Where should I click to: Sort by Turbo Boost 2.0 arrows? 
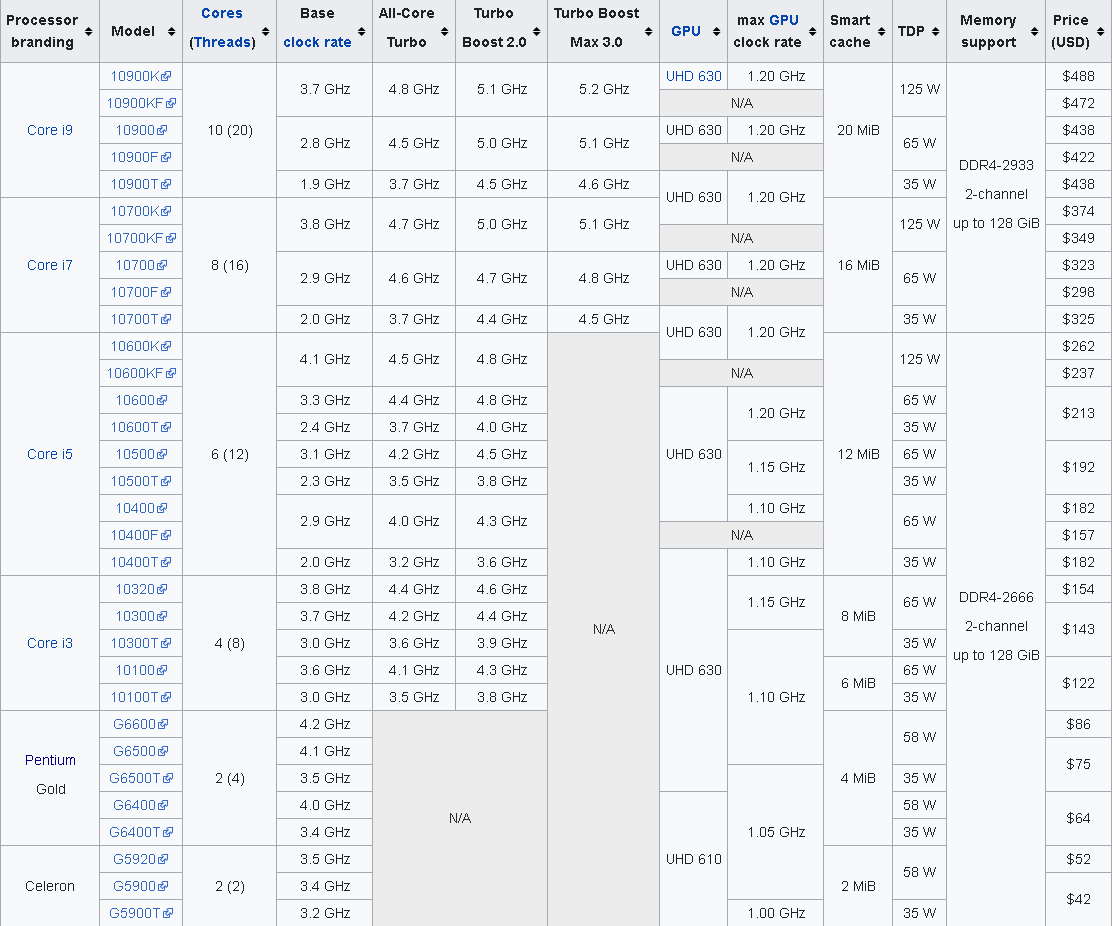[x=537, y=31]
